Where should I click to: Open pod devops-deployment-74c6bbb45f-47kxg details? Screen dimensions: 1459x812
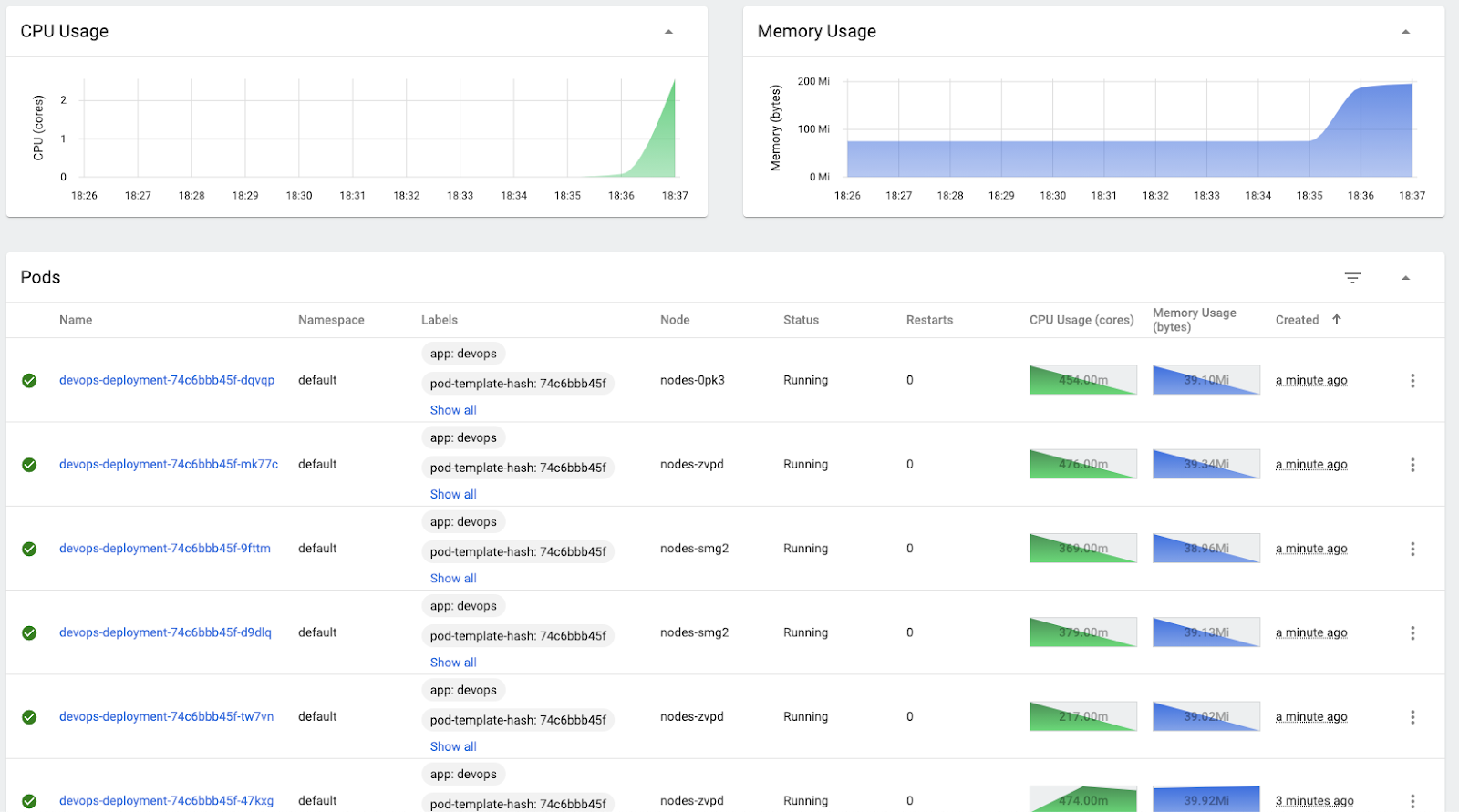[x=166, y=801]
